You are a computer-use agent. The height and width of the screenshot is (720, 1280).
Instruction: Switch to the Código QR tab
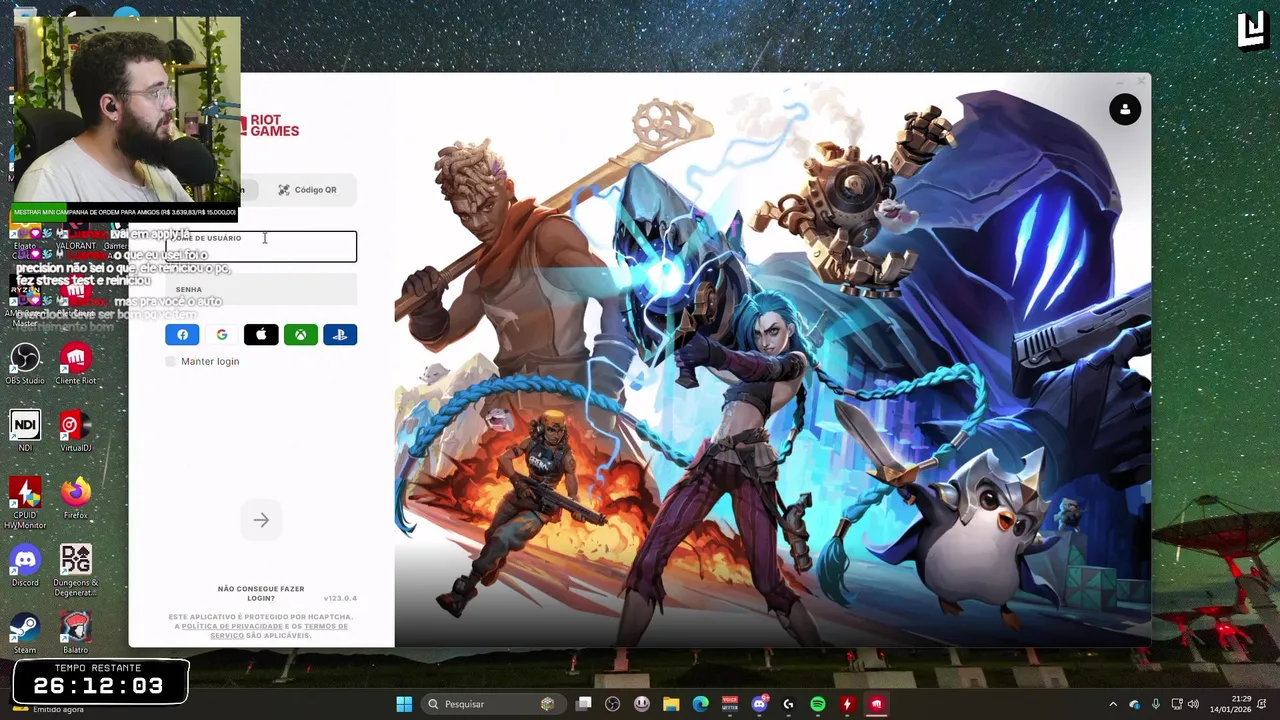coord(308,190)
